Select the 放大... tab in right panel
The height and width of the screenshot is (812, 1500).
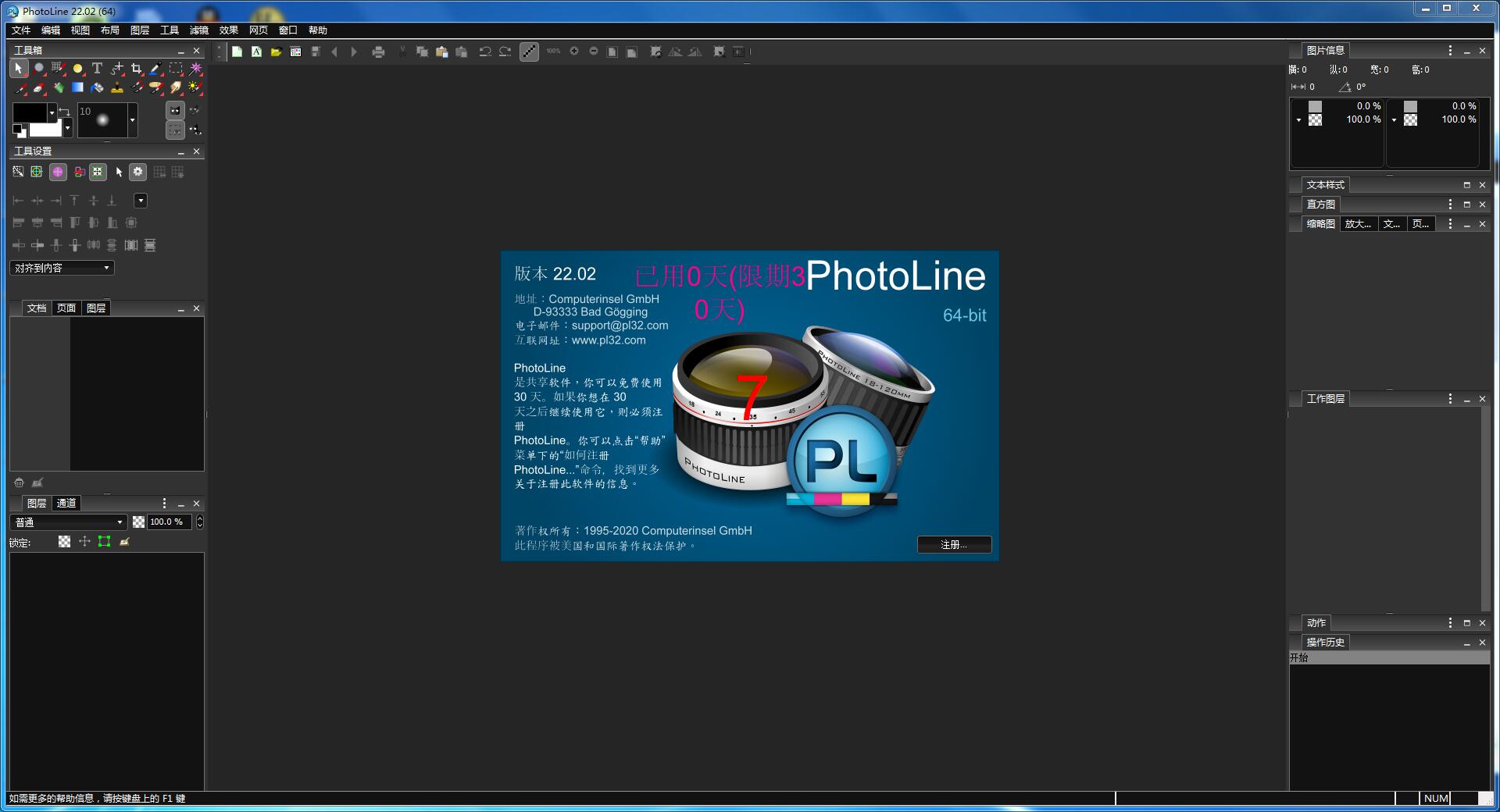pos(1358,223)
